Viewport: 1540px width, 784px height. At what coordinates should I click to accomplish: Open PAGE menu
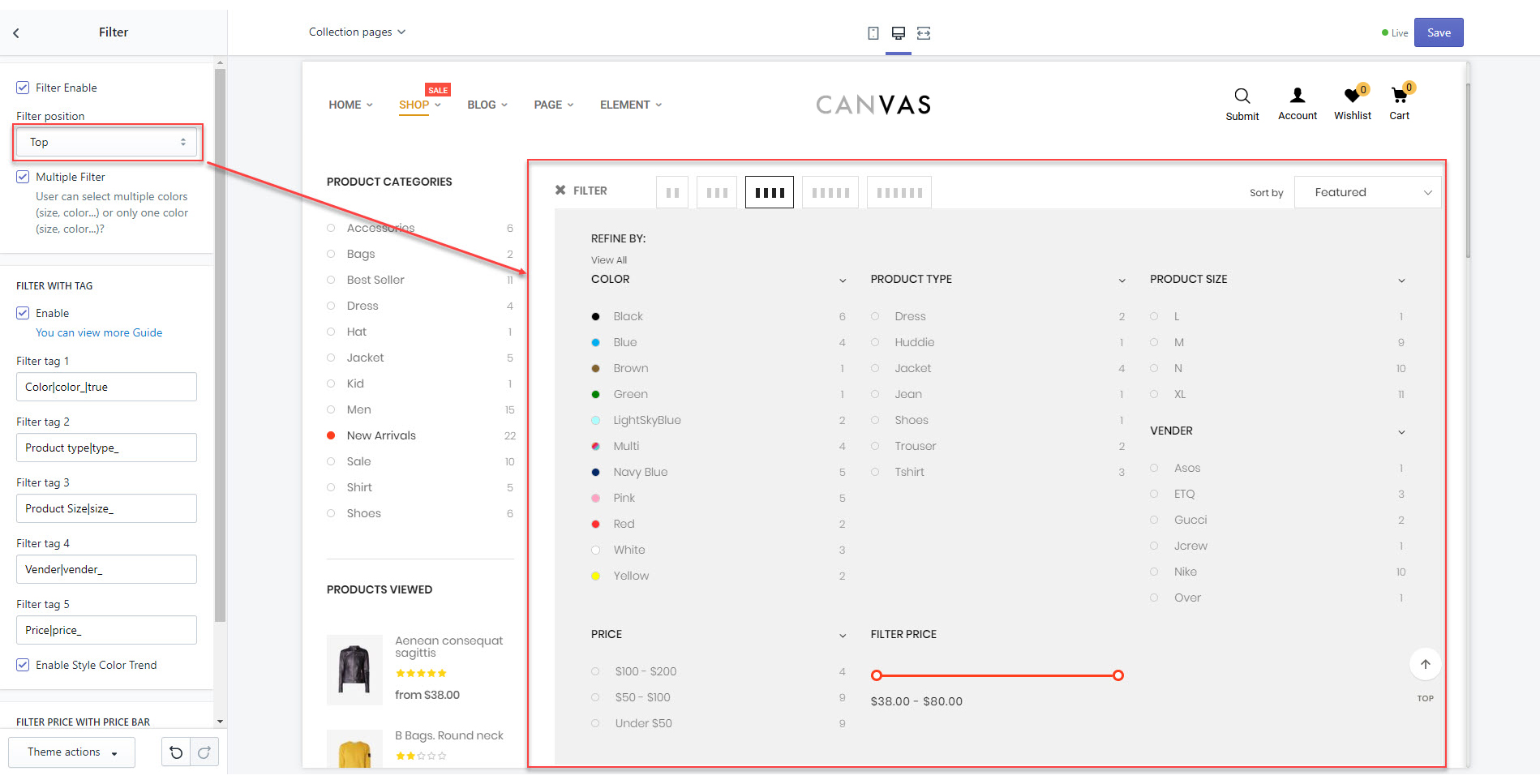pos(554,105)
